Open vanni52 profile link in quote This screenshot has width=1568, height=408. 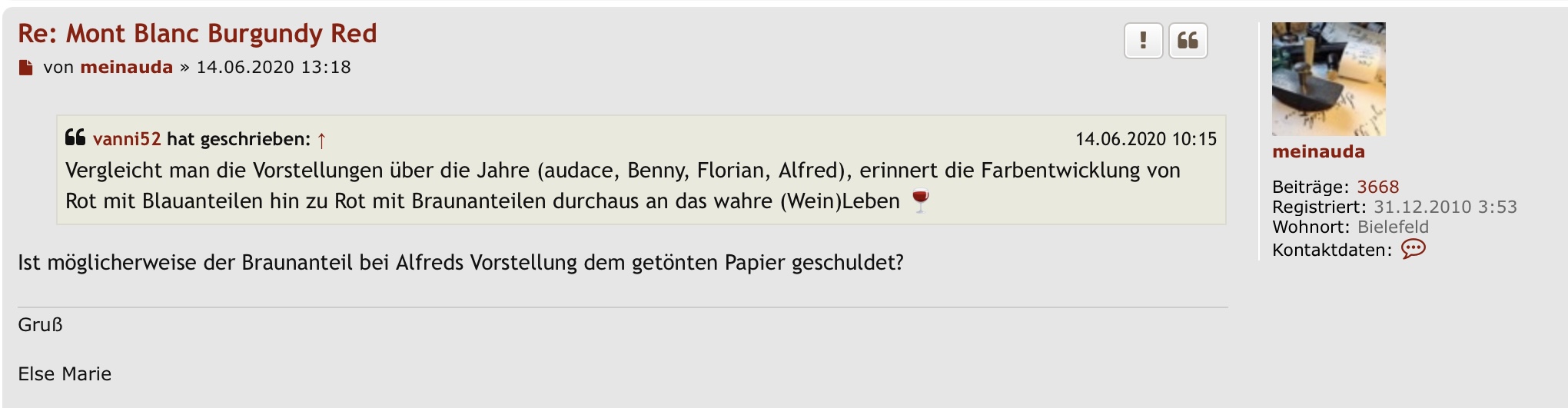point(127,139)
